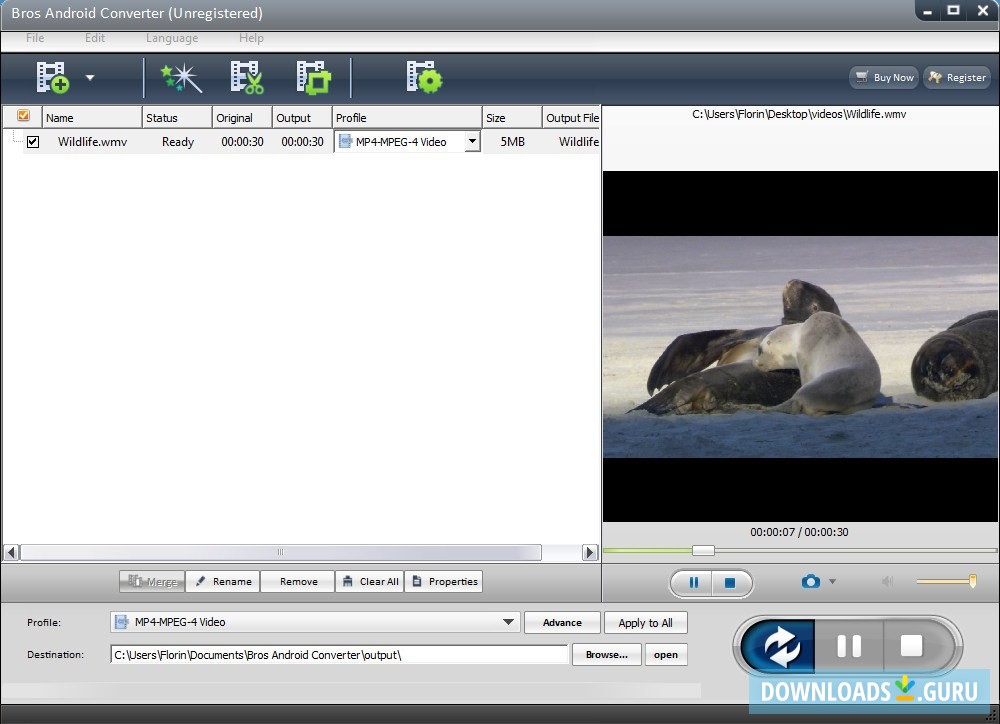Start conversion with the big convert button
This screenshot has height=724, width=1000.
click(x=779, y=646)
